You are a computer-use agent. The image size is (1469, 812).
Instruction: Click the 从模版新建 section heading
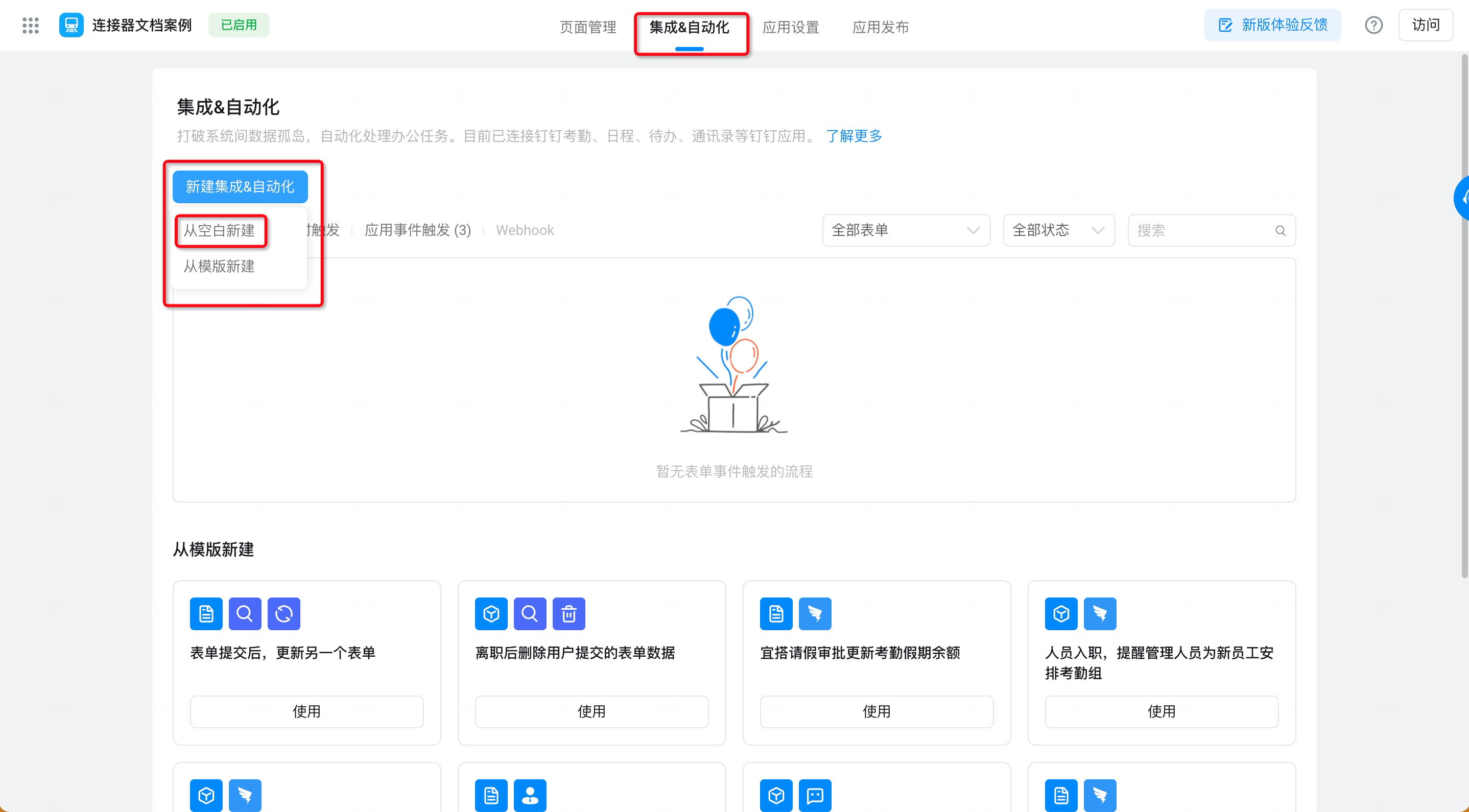(214, 550)
